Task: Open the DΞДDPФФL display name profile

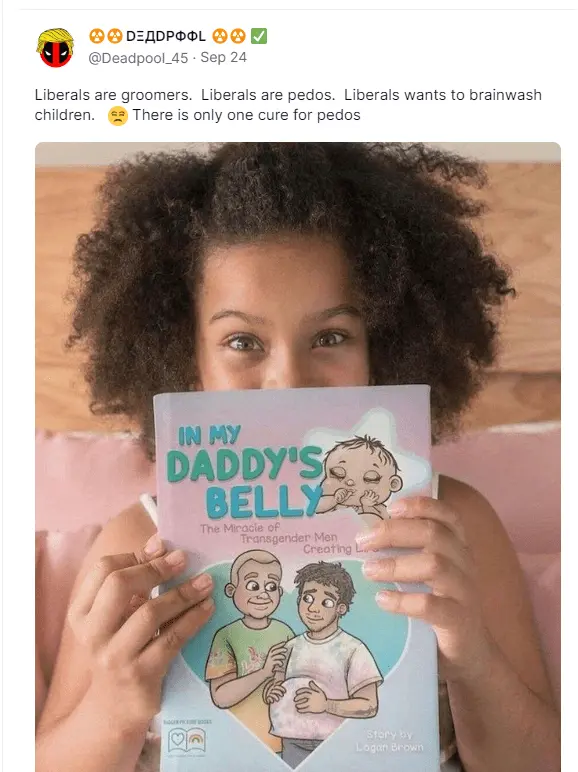Action: click(166, 36)
